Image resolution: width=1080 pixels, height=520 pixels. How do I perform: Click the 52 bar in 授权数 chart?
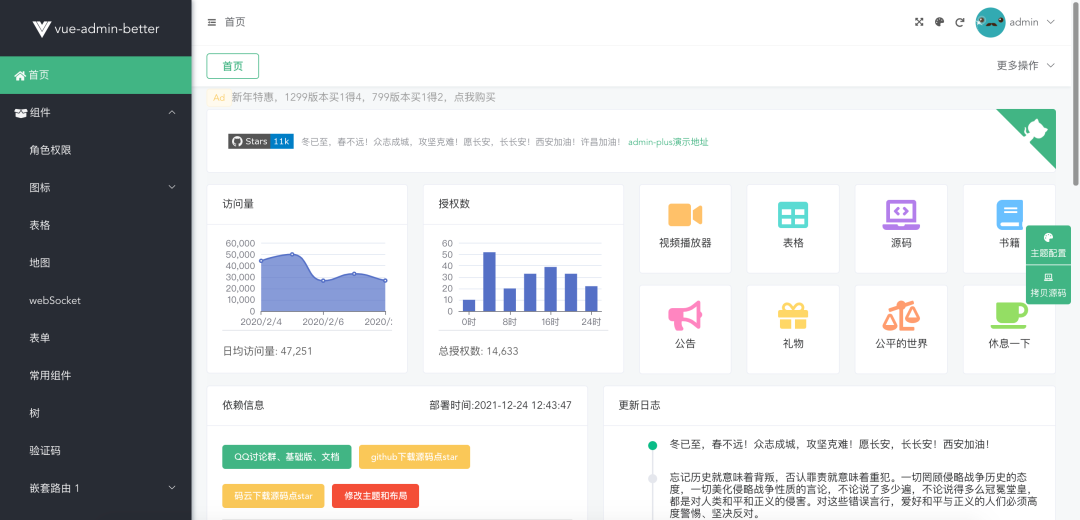pyautogui.click(x=489, y=282)
